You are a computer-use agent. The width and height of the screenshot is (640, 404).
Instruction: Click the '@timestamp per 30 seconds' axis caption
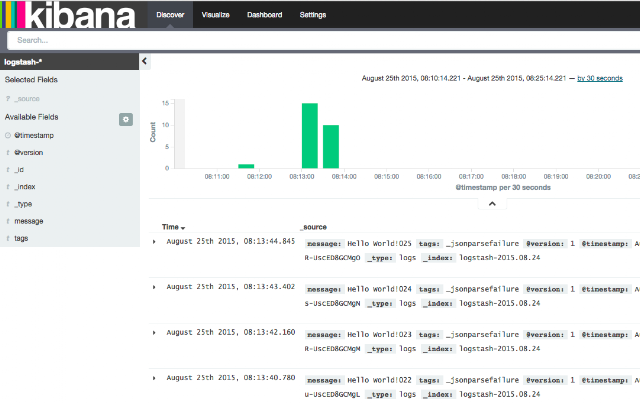point(503,188)
